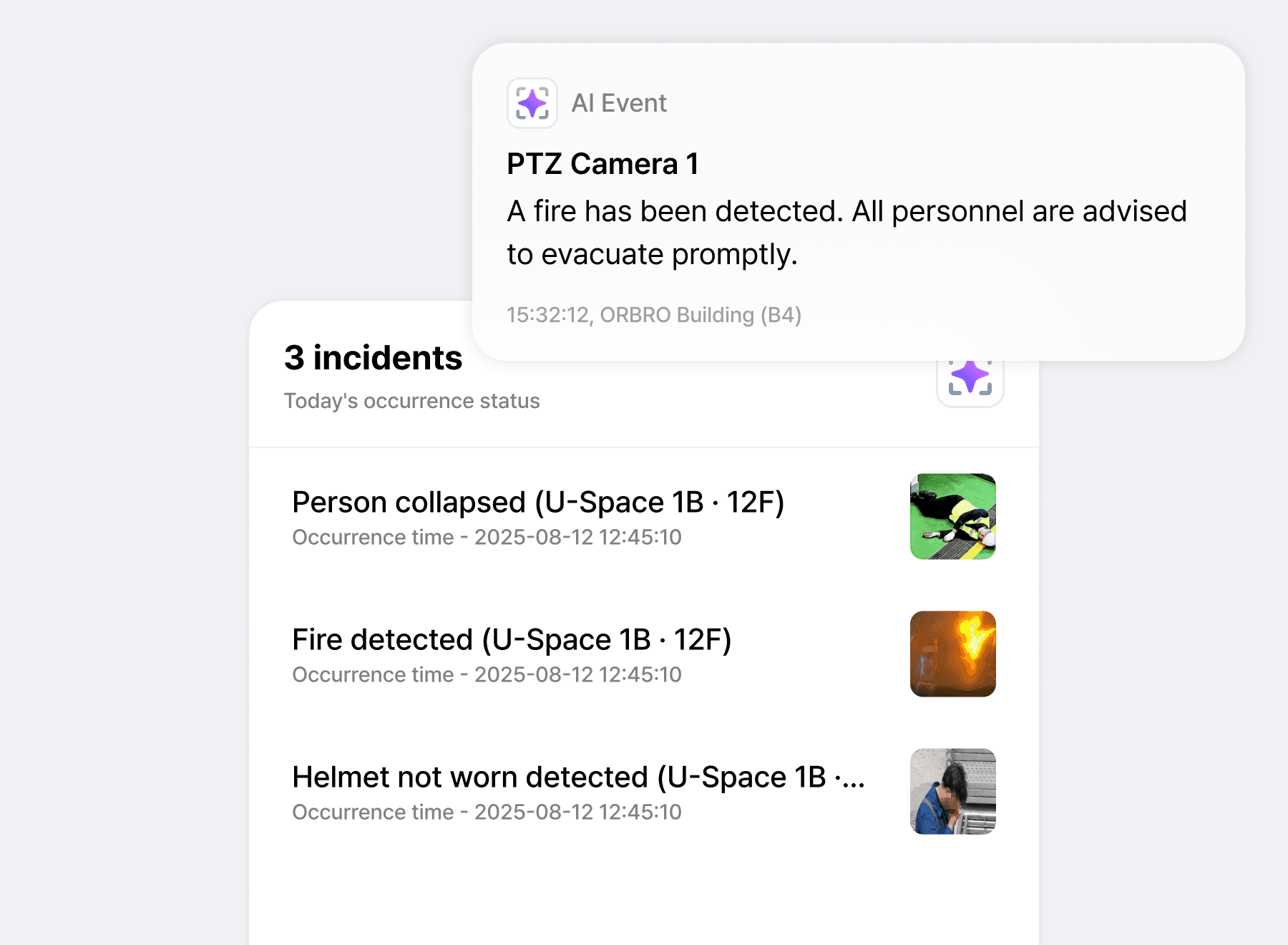Click the 3 incidents heading
Image resolution: width=1288 pixels, height=945 pixels.
pyautogui.click(x=373, y=357)
